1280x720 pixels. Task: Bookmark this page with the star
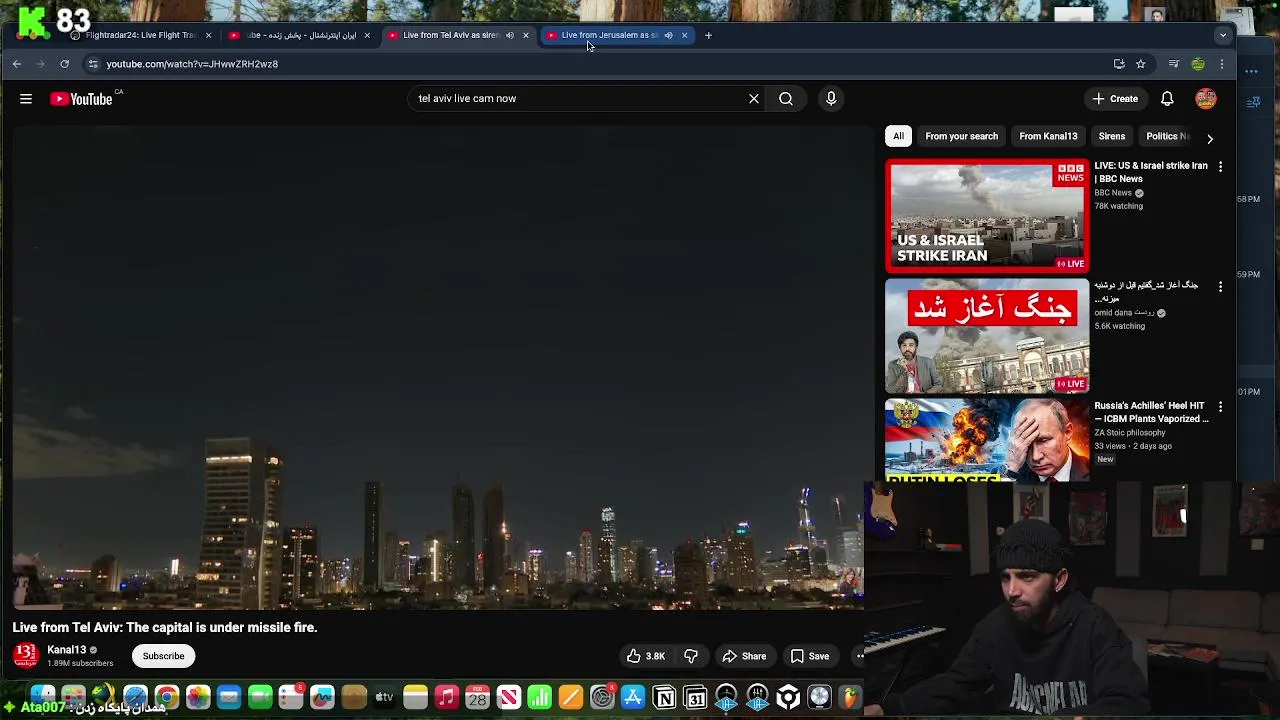coord(1141,64)
